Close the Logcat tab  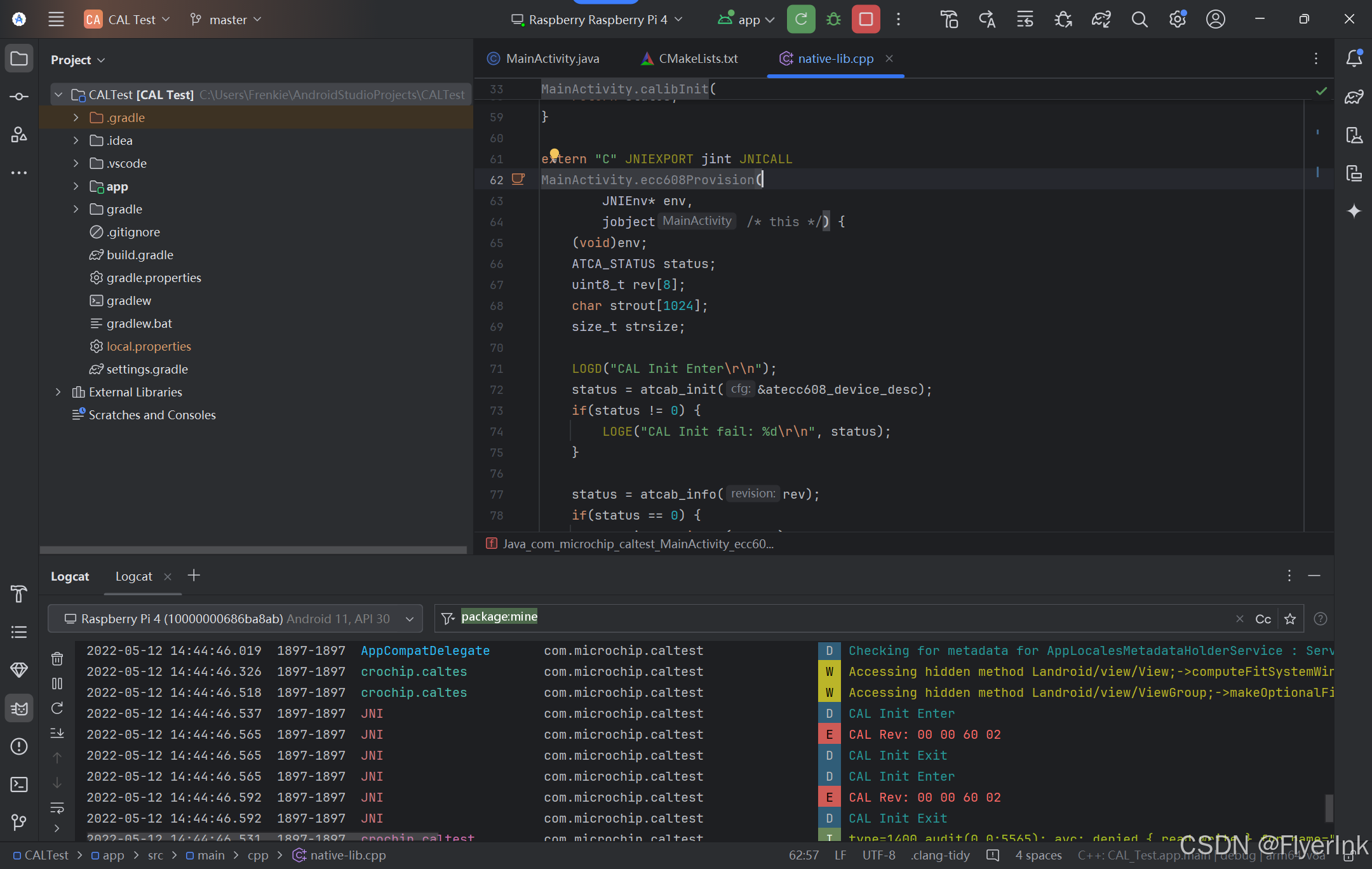(x=168, y=576)
